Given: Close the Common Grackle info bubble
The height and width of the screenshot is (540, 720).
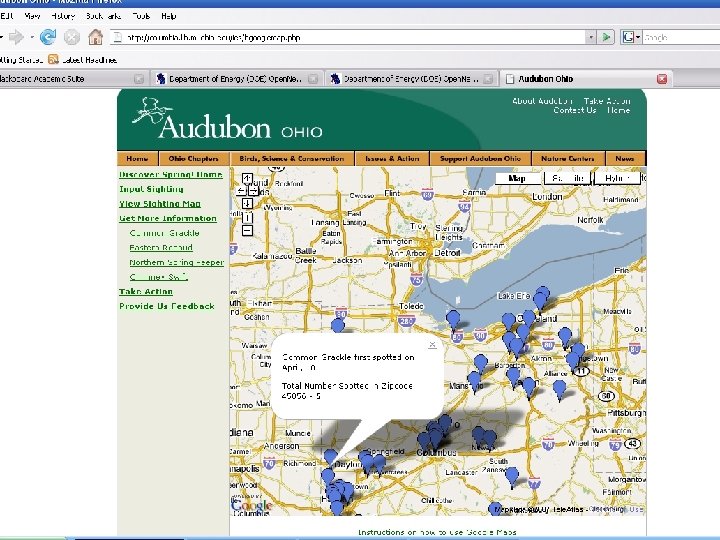Looking at the screenshot, I should coord(432,344).
